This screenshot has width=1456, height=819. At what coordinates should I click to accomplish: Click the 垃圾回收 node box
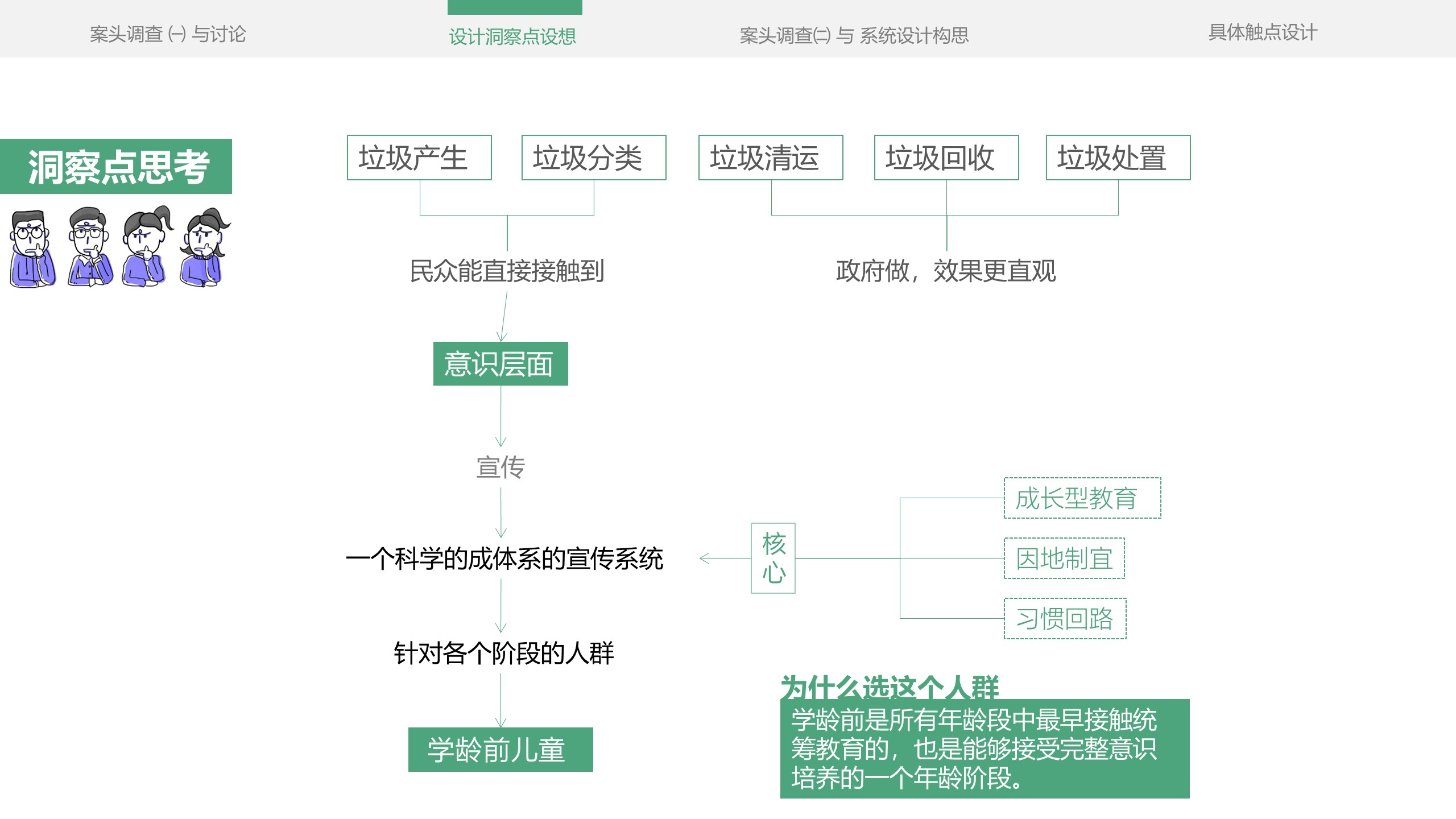[x=946, y=159]
